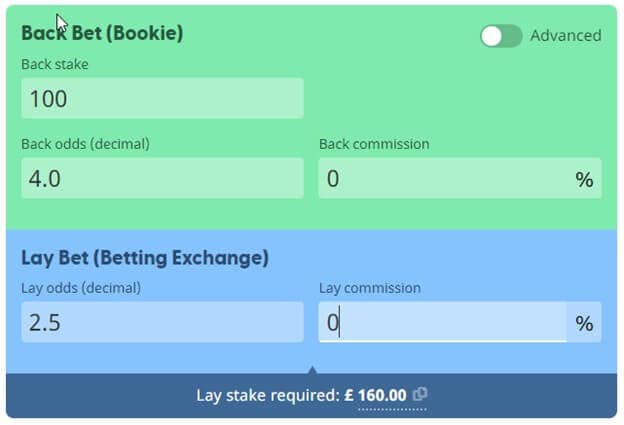Click the Lay commission label
The width and height of the screenshot is (624, 425).
(x=370, y=288)
